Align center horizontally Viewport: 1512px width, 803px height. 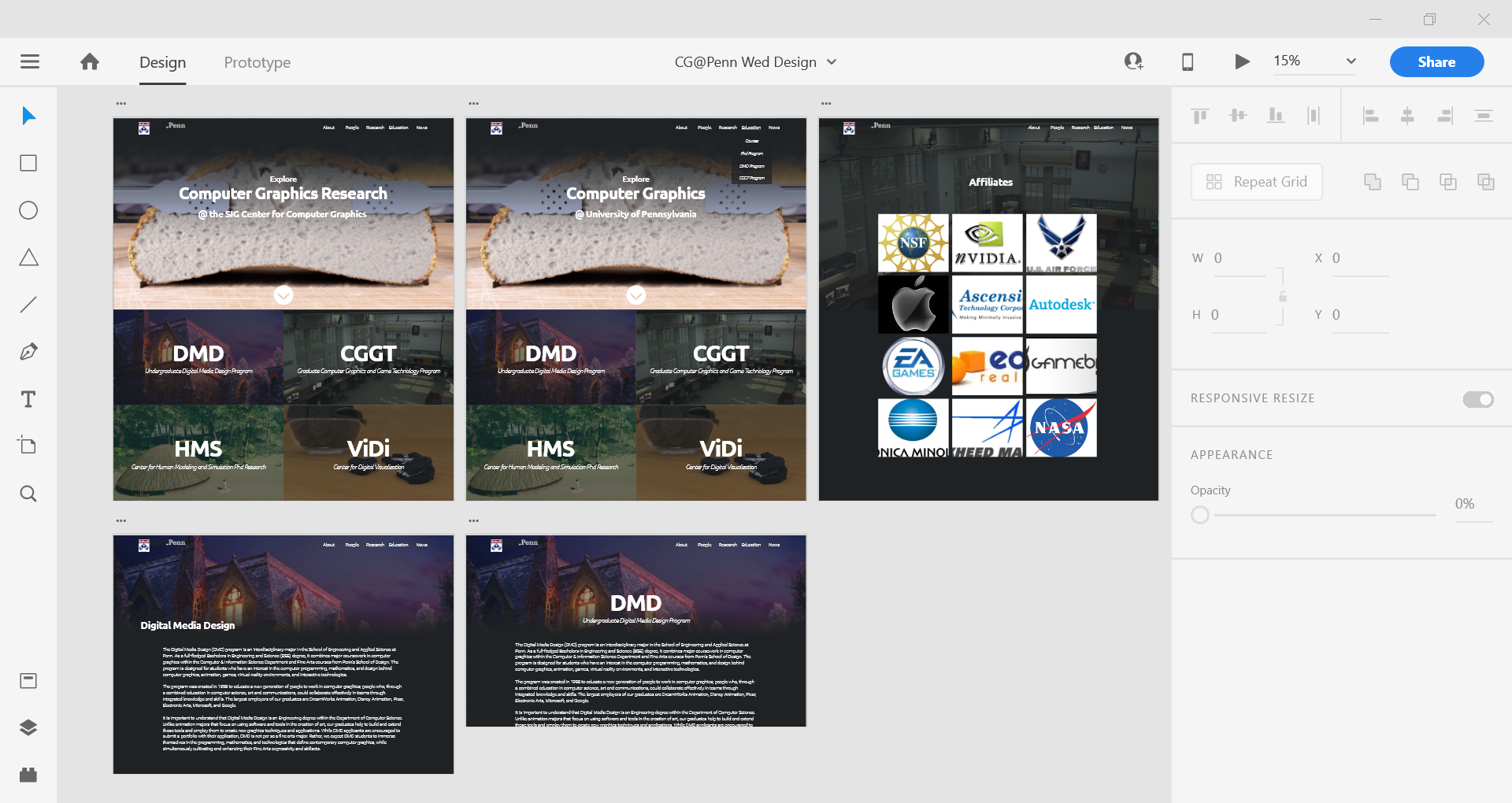point(1407,116)
